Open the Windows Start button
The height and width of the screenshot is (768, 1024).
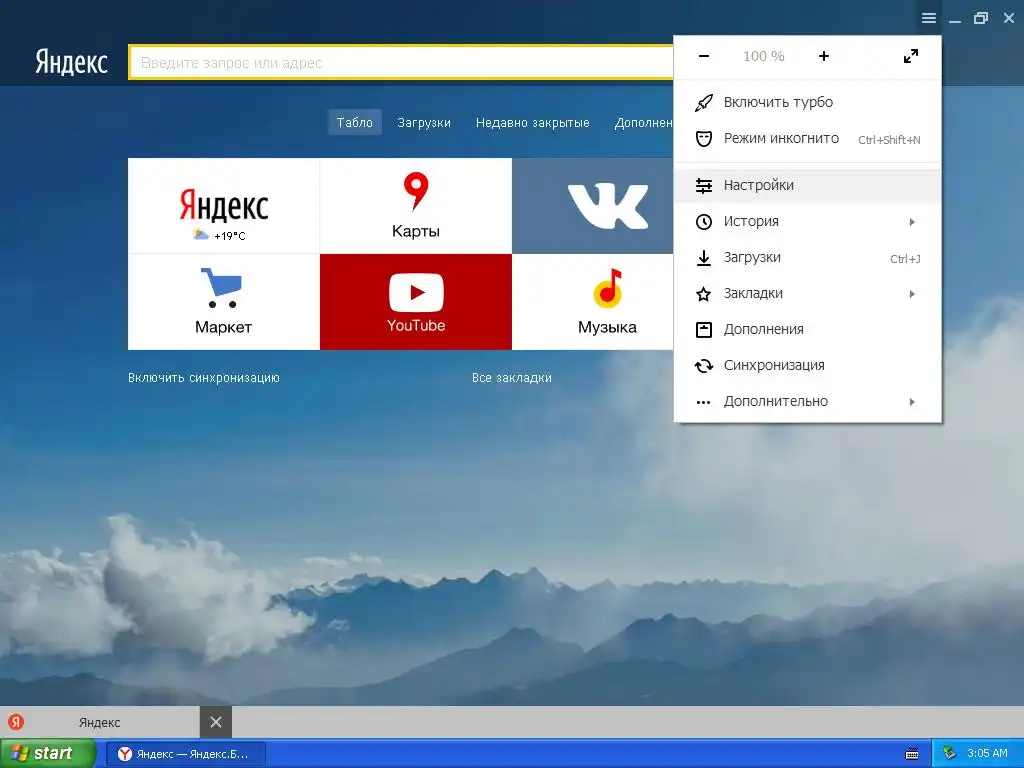point(48,753)
